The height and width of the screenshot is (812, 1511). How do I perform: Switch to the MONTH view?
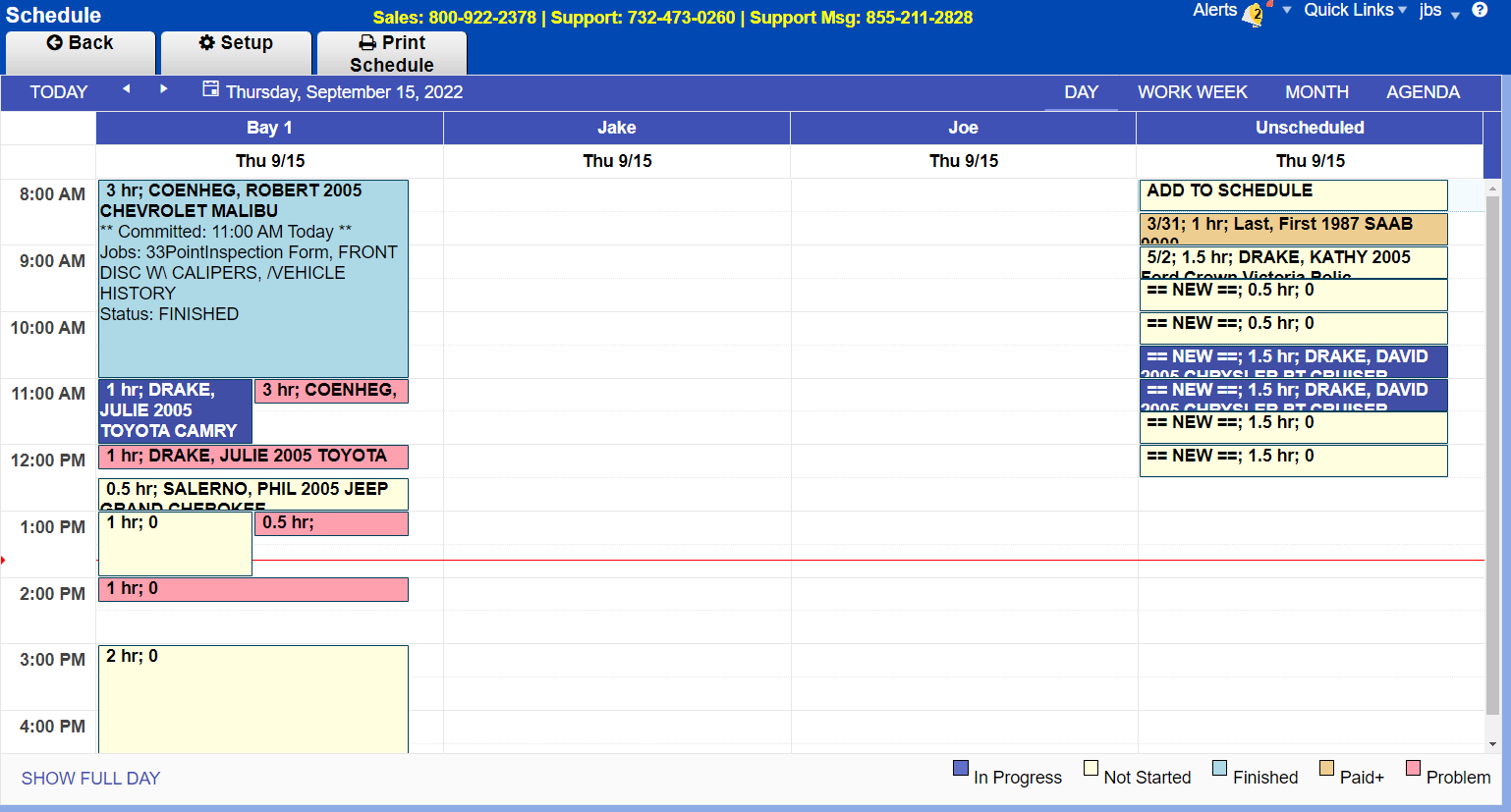tap(1316, 92)
